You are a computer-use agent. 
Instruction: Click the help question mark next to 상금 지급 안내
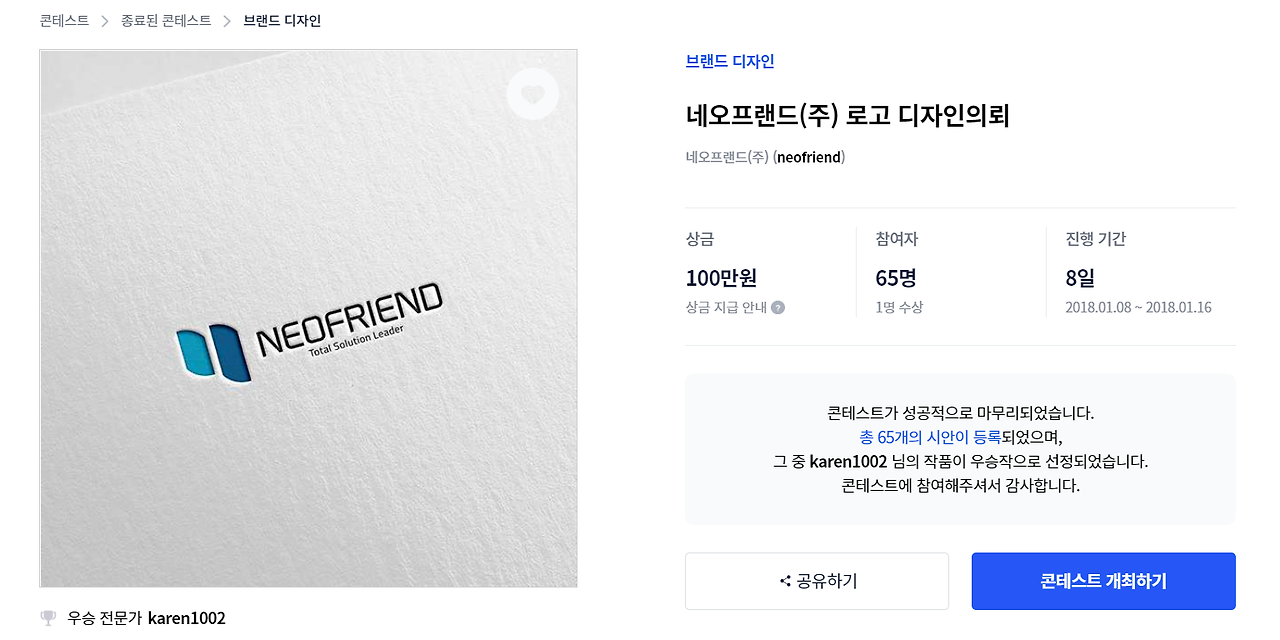778,308
